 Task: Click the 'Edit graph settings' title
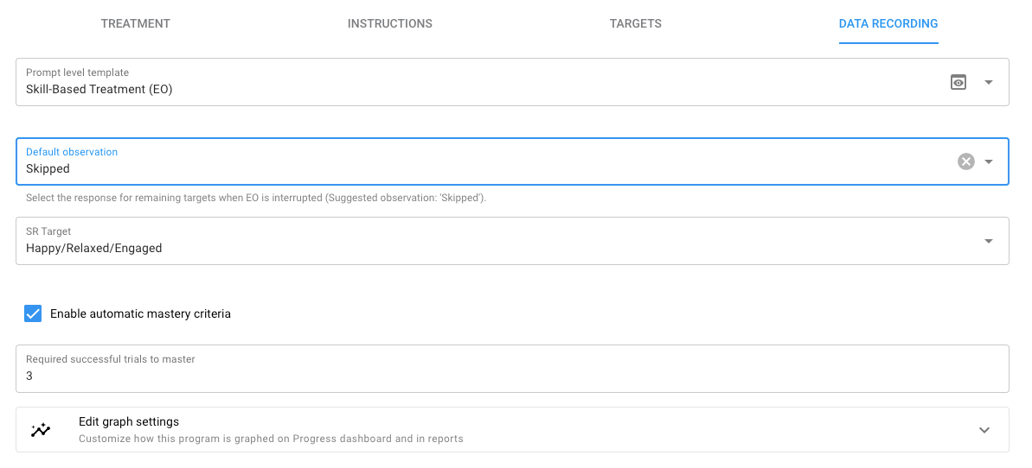click(x=129, y=422)
